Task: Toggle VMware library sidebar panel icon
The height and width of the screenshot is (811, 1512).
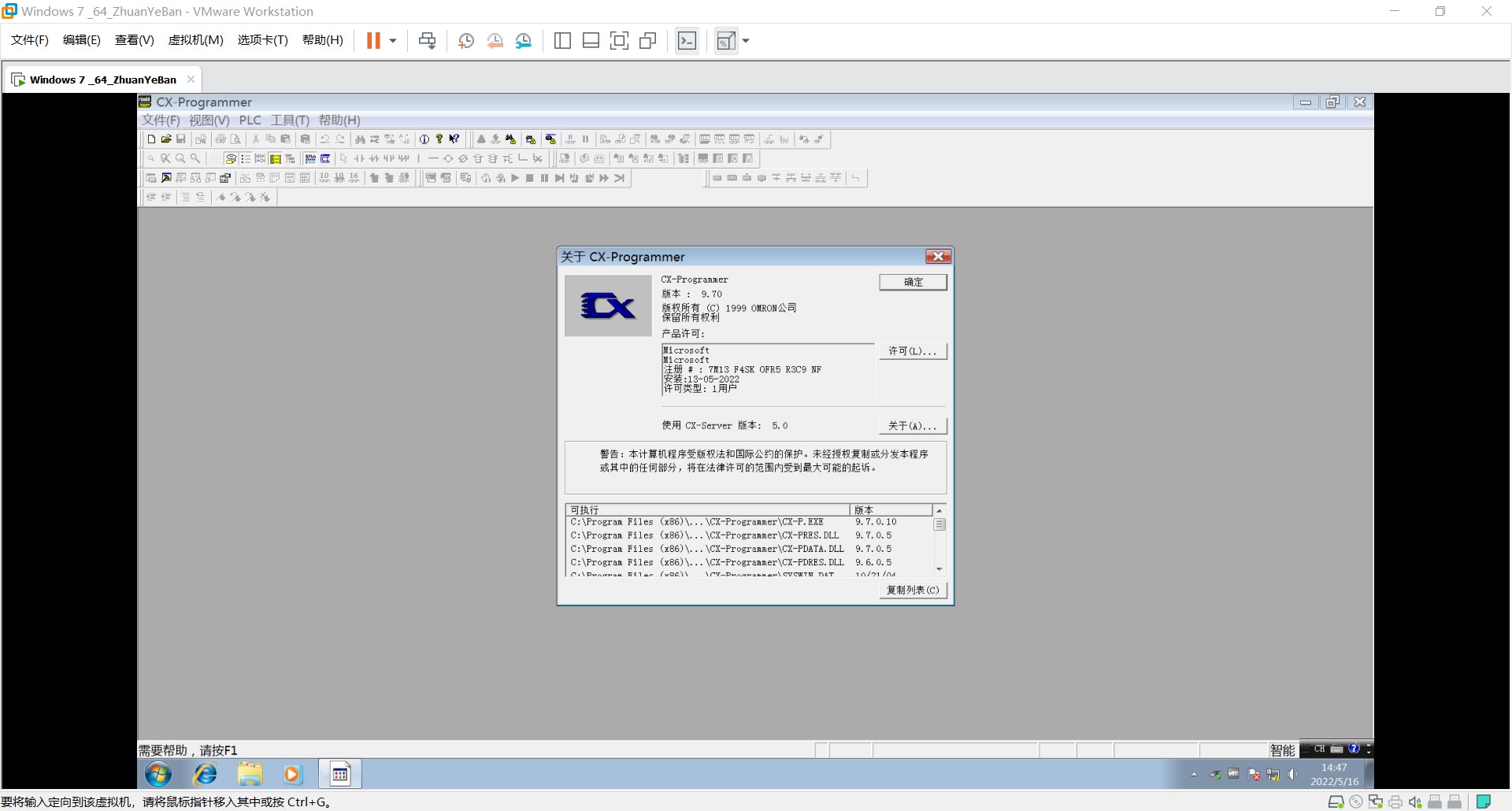Action: [x=562, y=41]
